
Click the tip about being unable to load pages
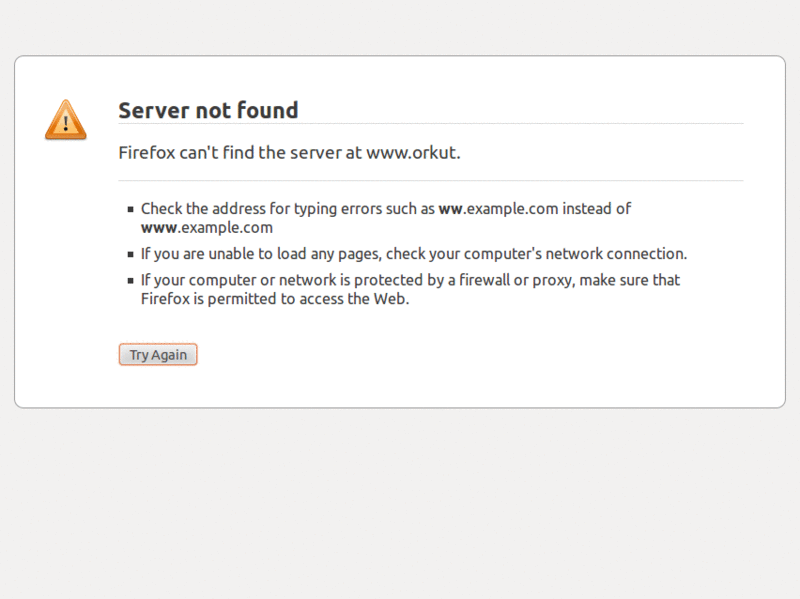[x=413, y=254]
